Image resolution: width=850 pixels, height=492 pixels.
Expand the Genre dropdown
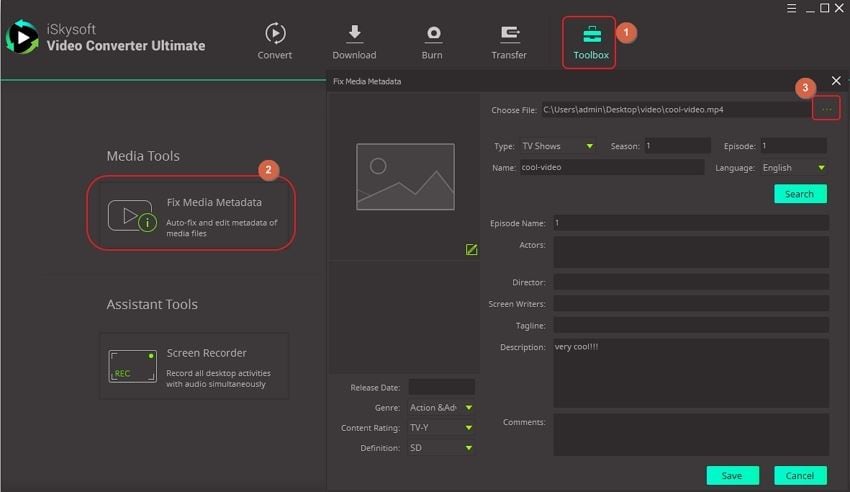pyautogui.click(x=441, y=407)
